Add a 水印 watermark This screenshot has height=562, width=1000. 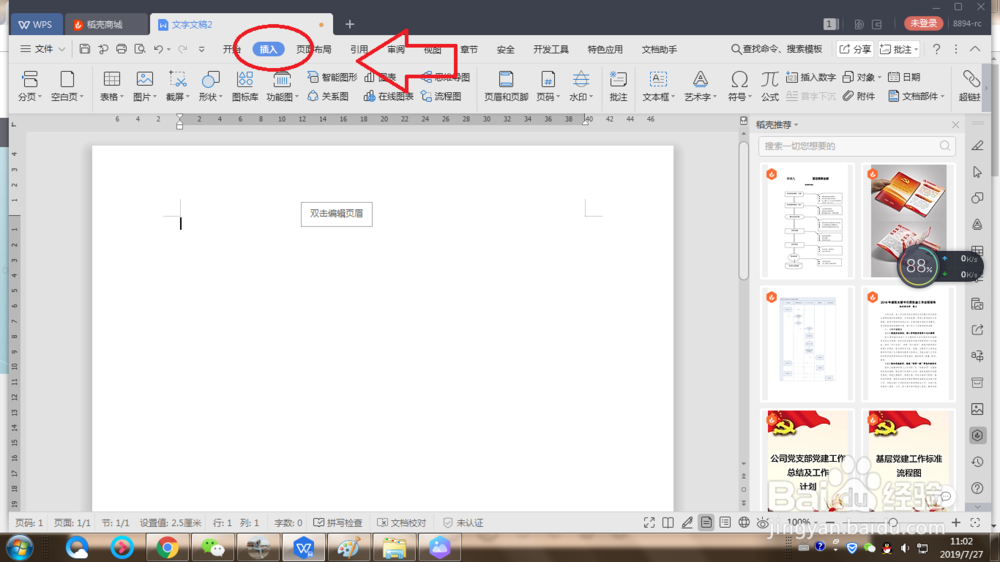[x=581, y=85]
